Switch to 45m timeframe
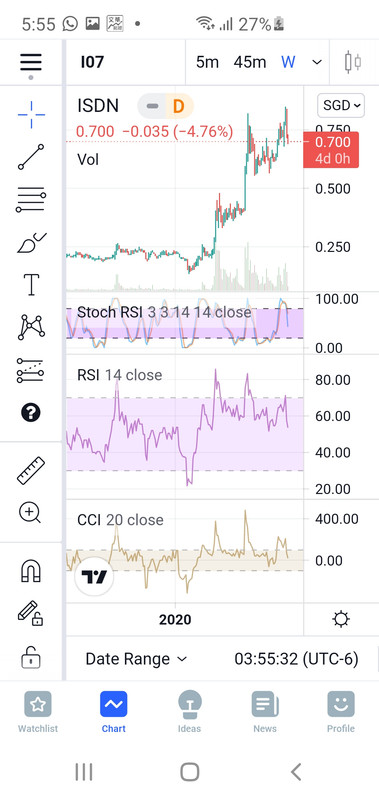 tap(249, 62)
